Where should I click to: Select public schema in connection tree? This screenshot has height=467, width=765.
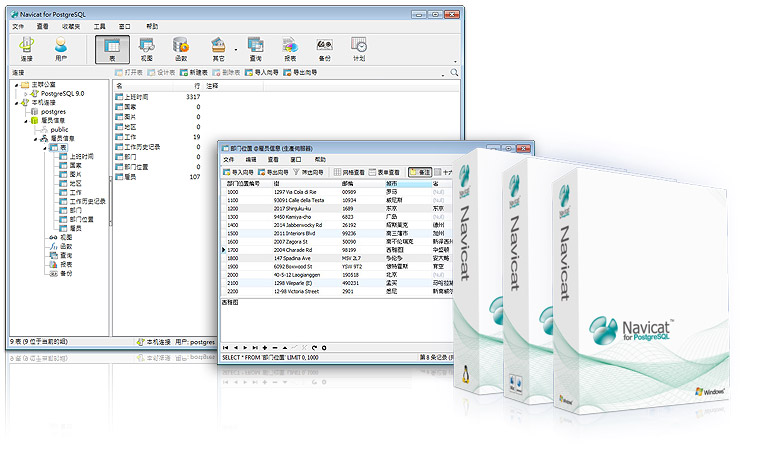click(60, 130)
